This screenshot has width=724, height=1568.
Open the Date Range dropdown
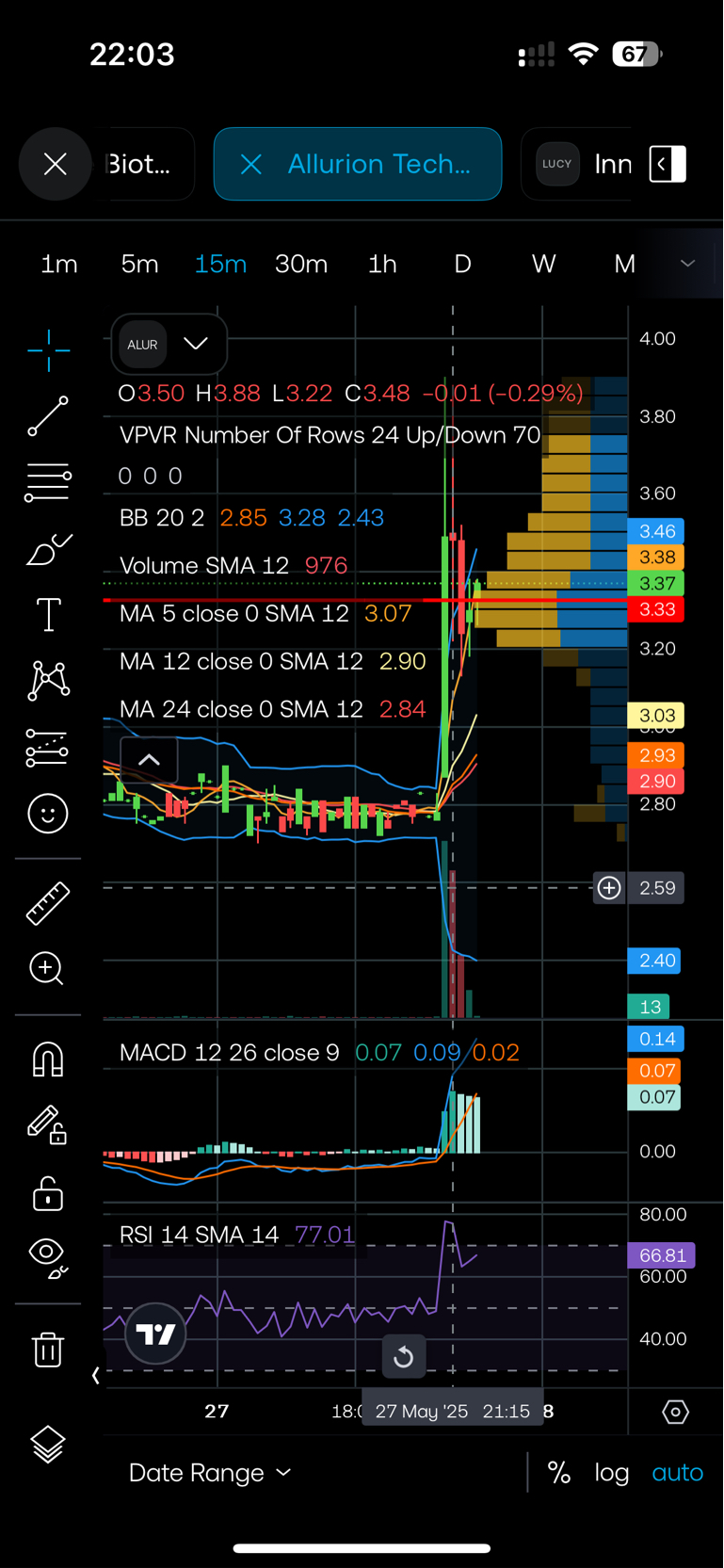(x=209, y=1473)
